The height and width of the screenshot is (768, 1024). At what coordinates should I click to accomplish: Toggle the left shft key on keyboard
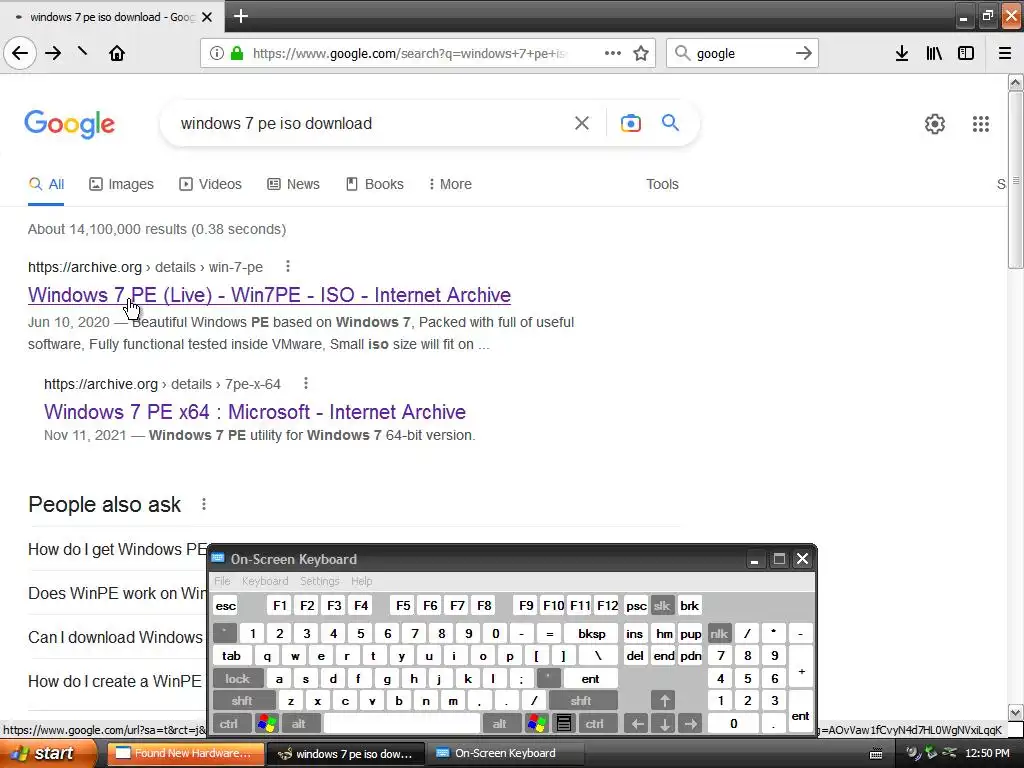[x=242, y=701]
